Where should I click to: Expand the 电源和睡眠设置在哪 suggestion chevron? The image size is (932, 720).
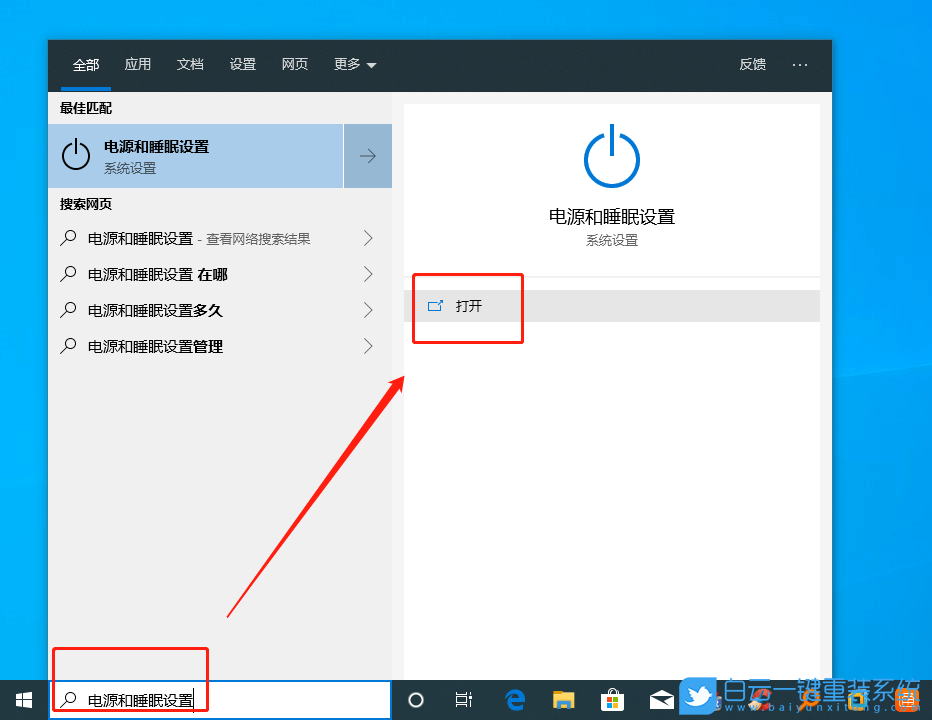(367, 274)
